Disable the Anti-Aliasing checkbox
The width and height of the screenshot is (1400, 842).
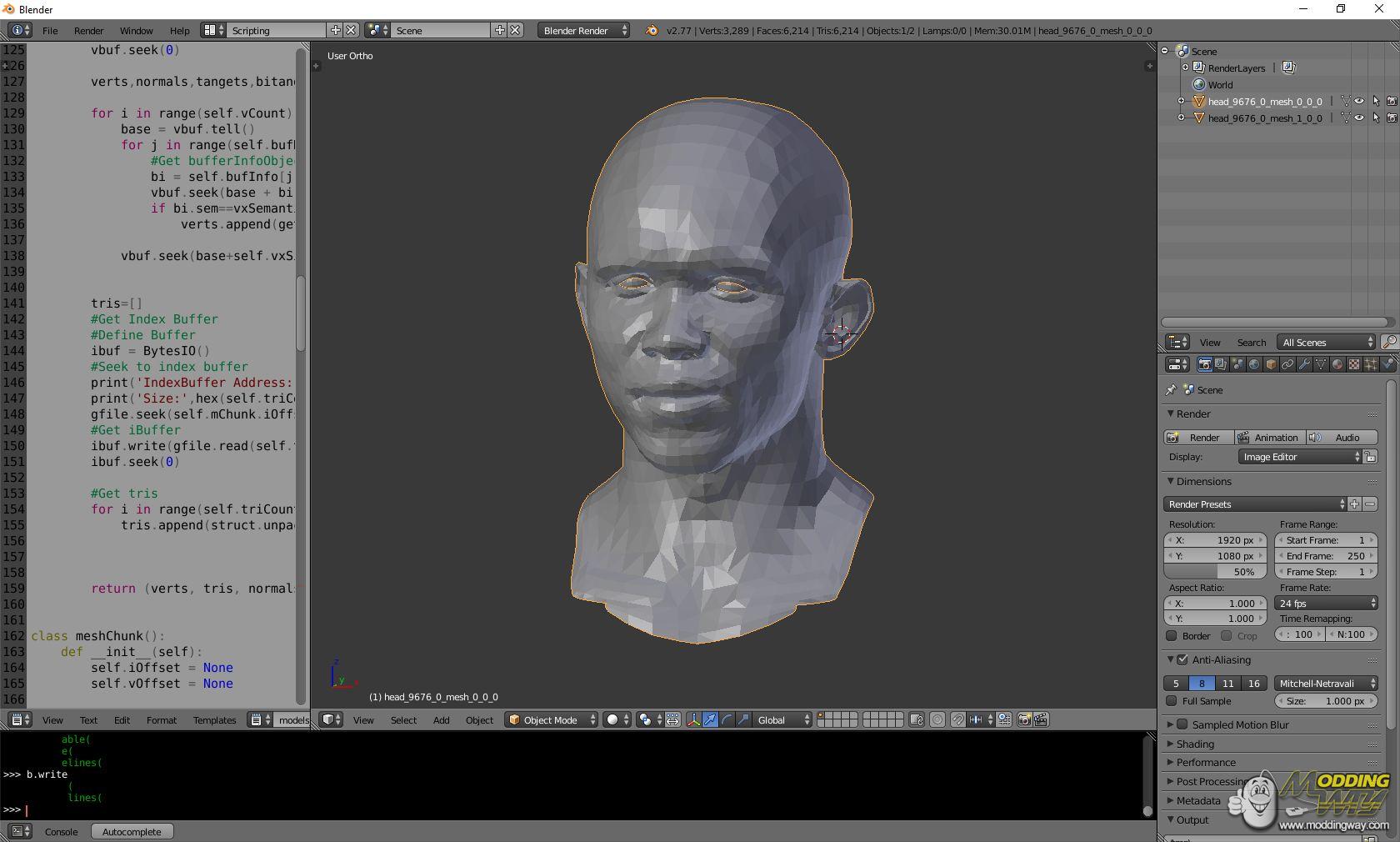point(1182,659)
